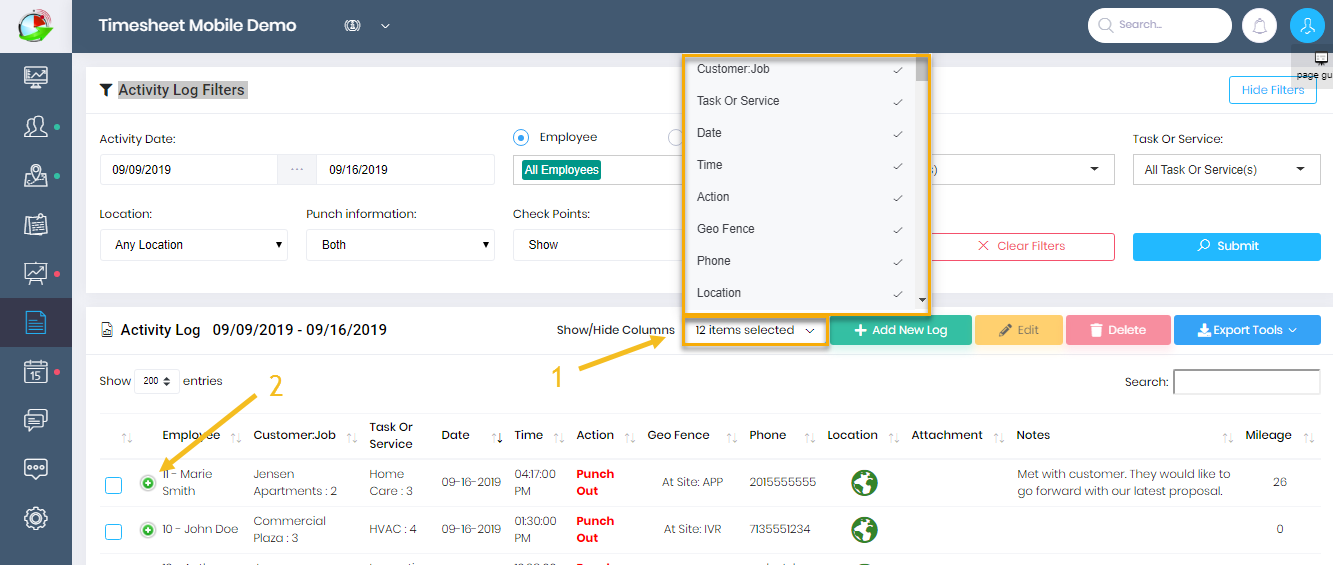
Task: Open the Check Points Show dropdown
Action: coord(596,245)
